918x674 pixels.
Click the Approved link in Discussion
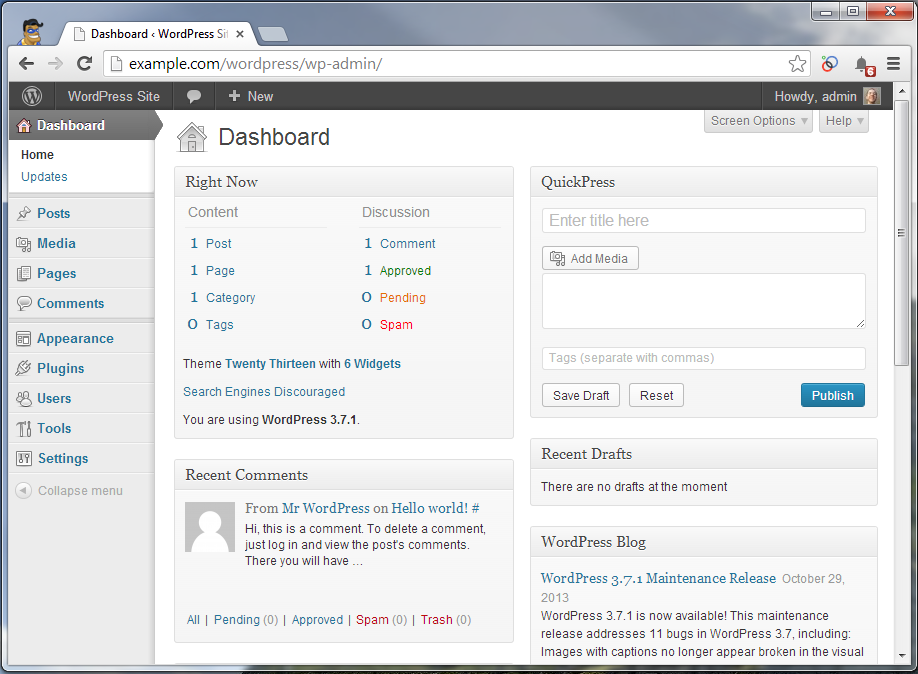(x=405, y=271)
